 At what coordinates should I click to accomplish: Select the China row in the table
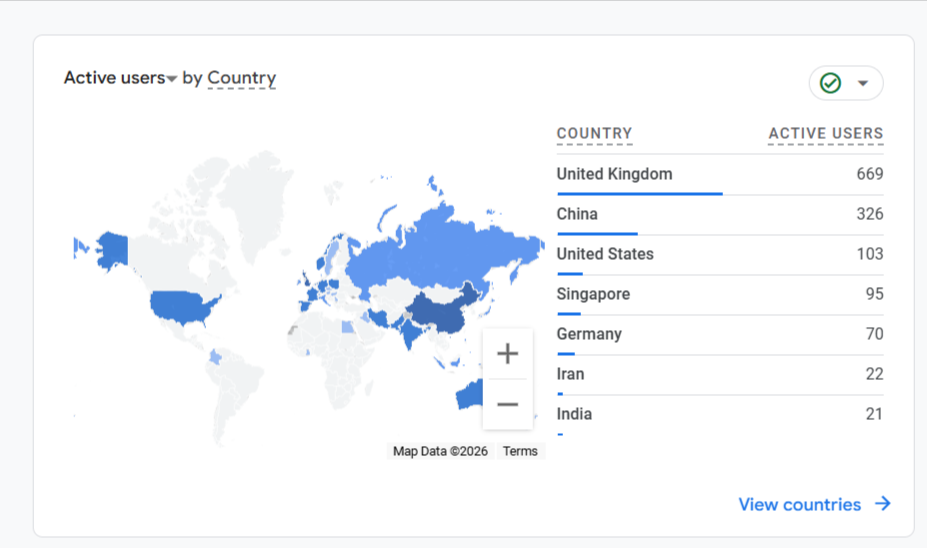pyautogui.click(x=720, y=215)
